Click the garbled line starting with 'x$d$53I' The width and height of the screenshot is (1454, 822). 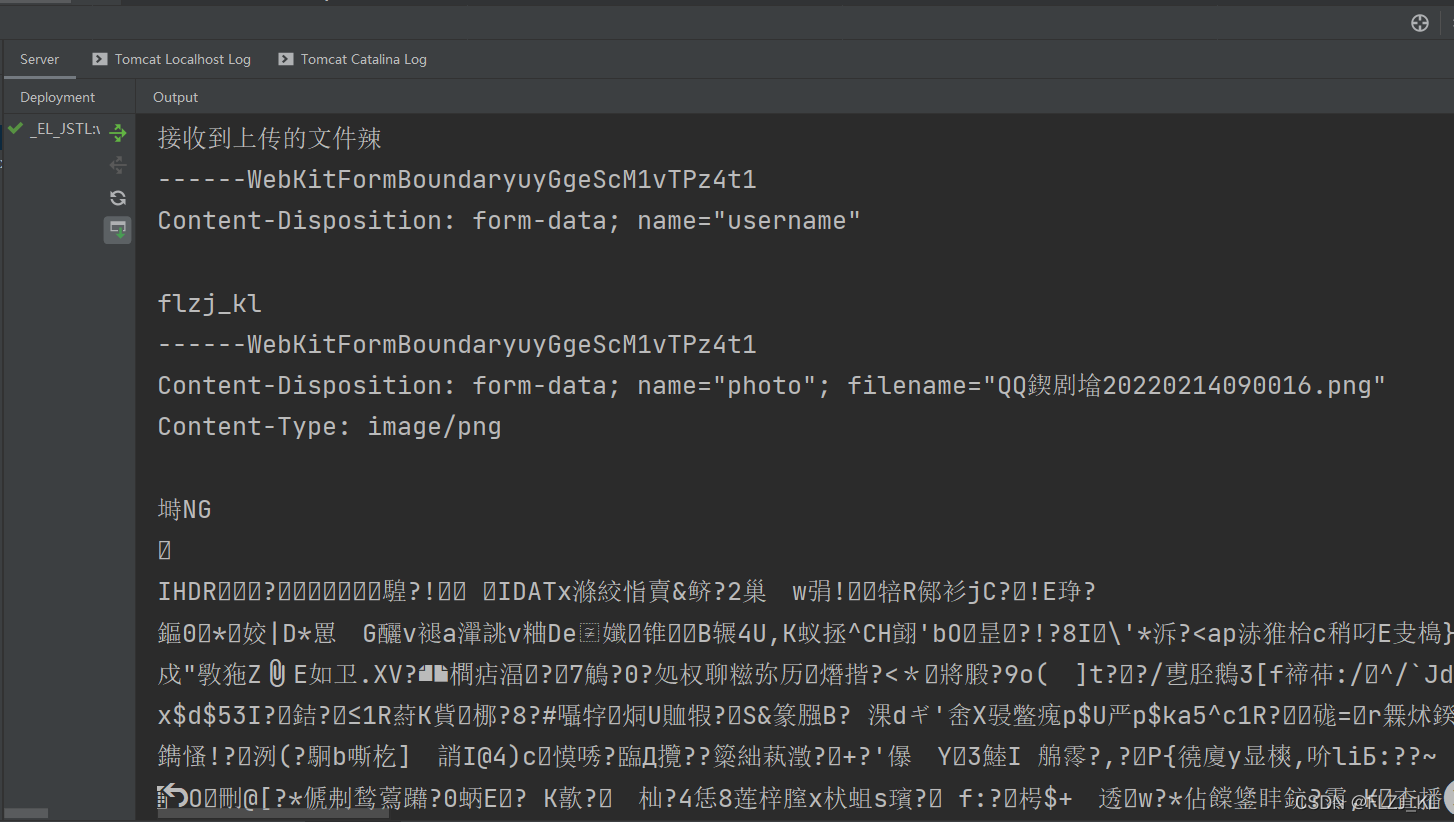coord(806,716)
